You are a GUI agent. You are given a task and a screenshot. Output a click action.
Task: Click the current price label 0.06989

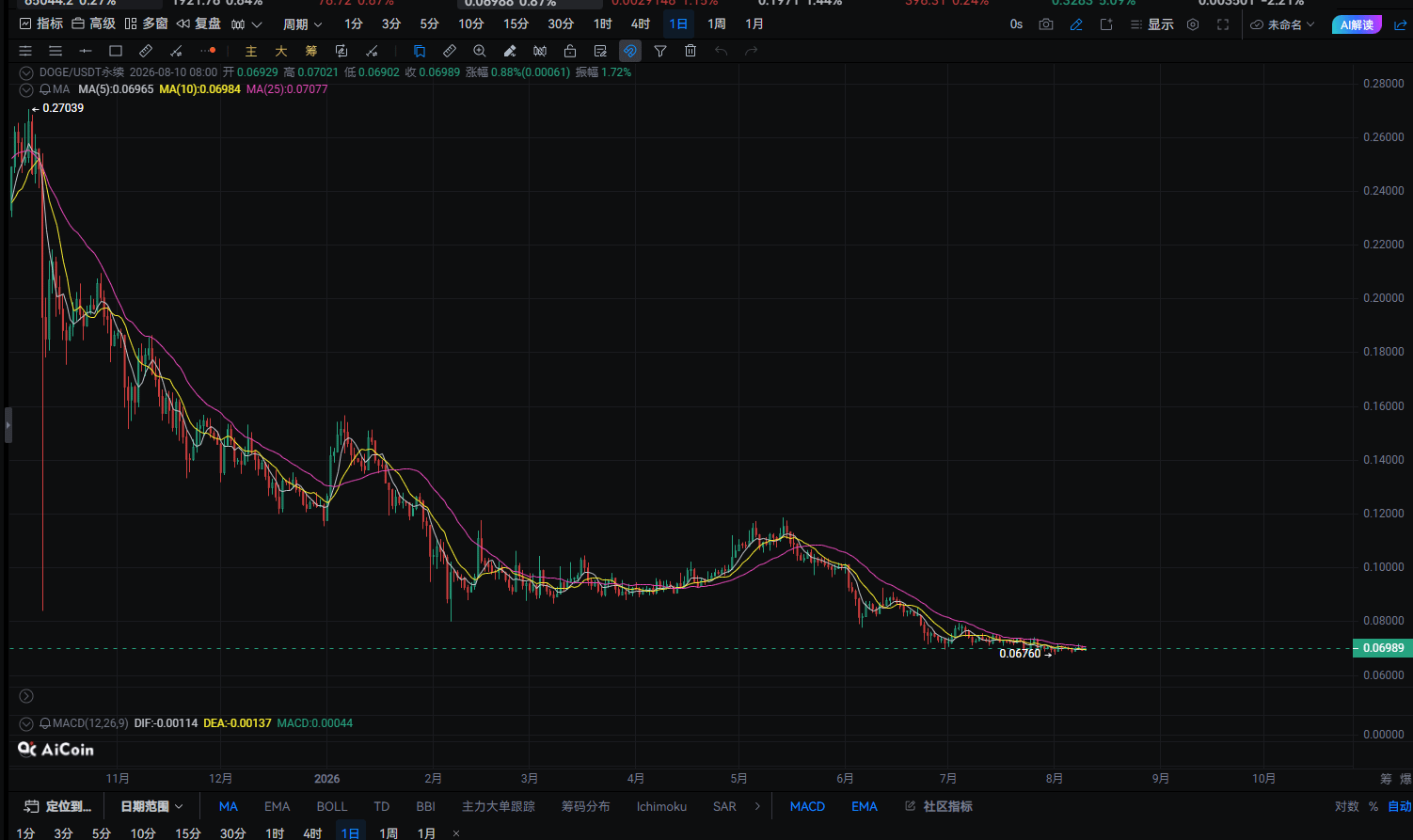[1383, 648]
